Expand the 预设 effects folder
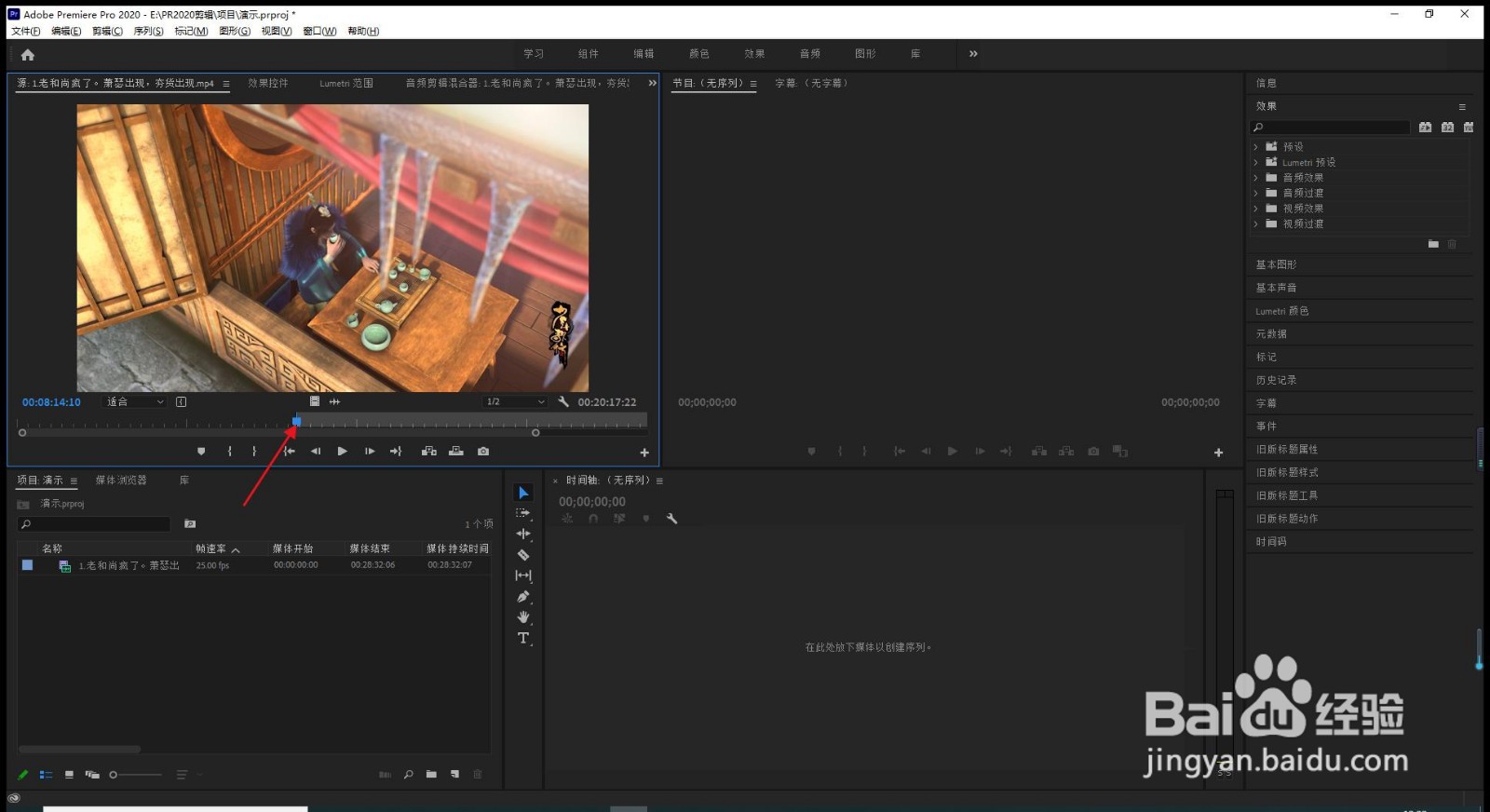This screenshot has width=1490, height=812. 1255,147
